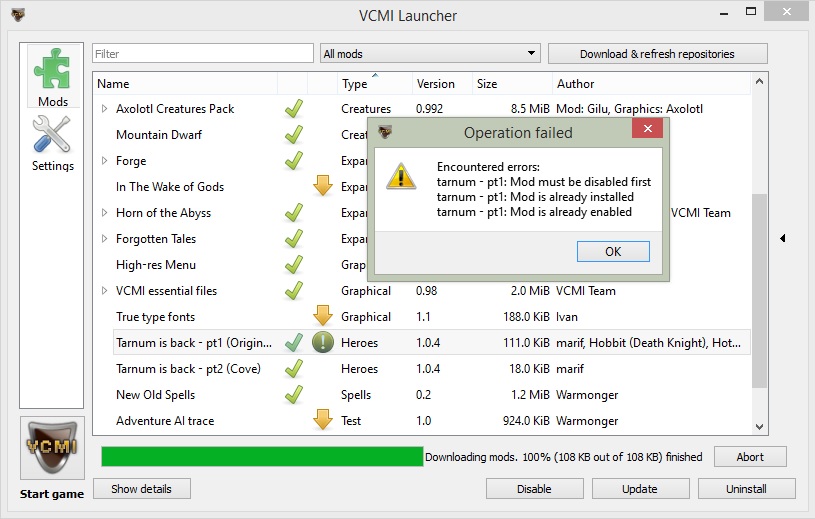This screenshot has width=815, height=519.
Task: Click download arrow for In The Wake of Gods
Action: 322,186
